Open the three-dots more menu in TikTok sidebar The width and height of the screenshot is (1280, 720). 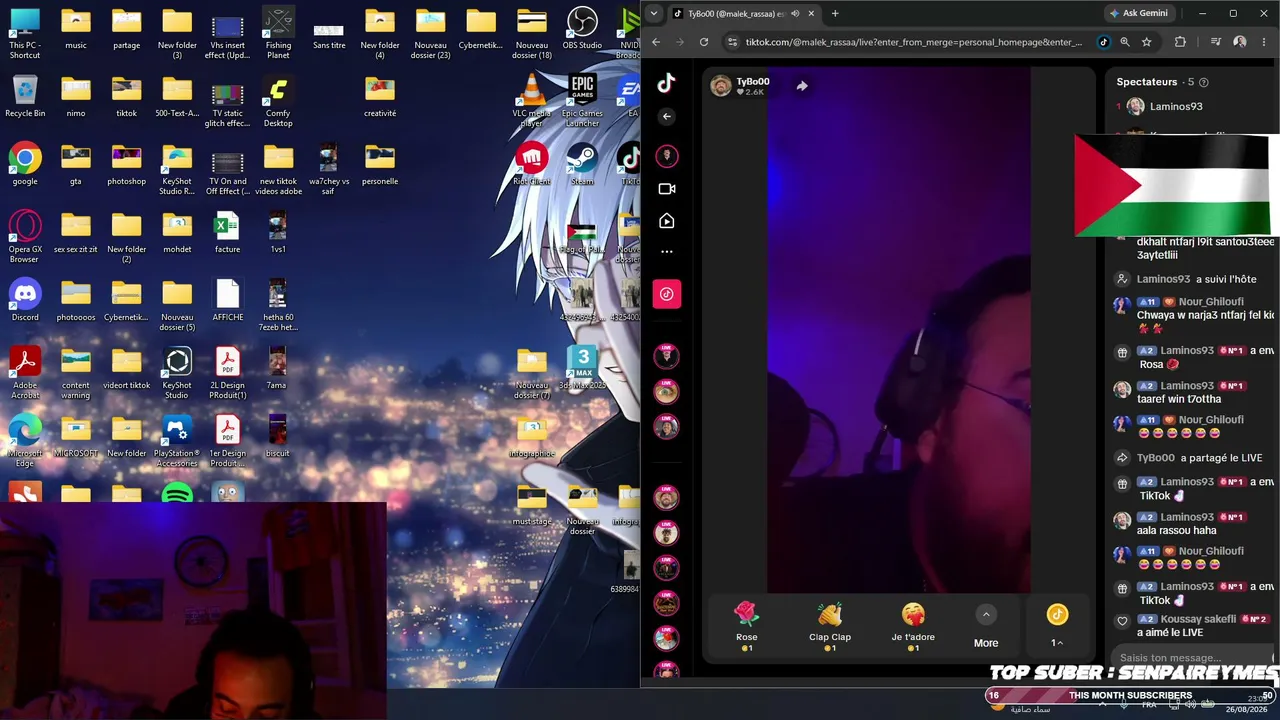click(x=667, y=252)
